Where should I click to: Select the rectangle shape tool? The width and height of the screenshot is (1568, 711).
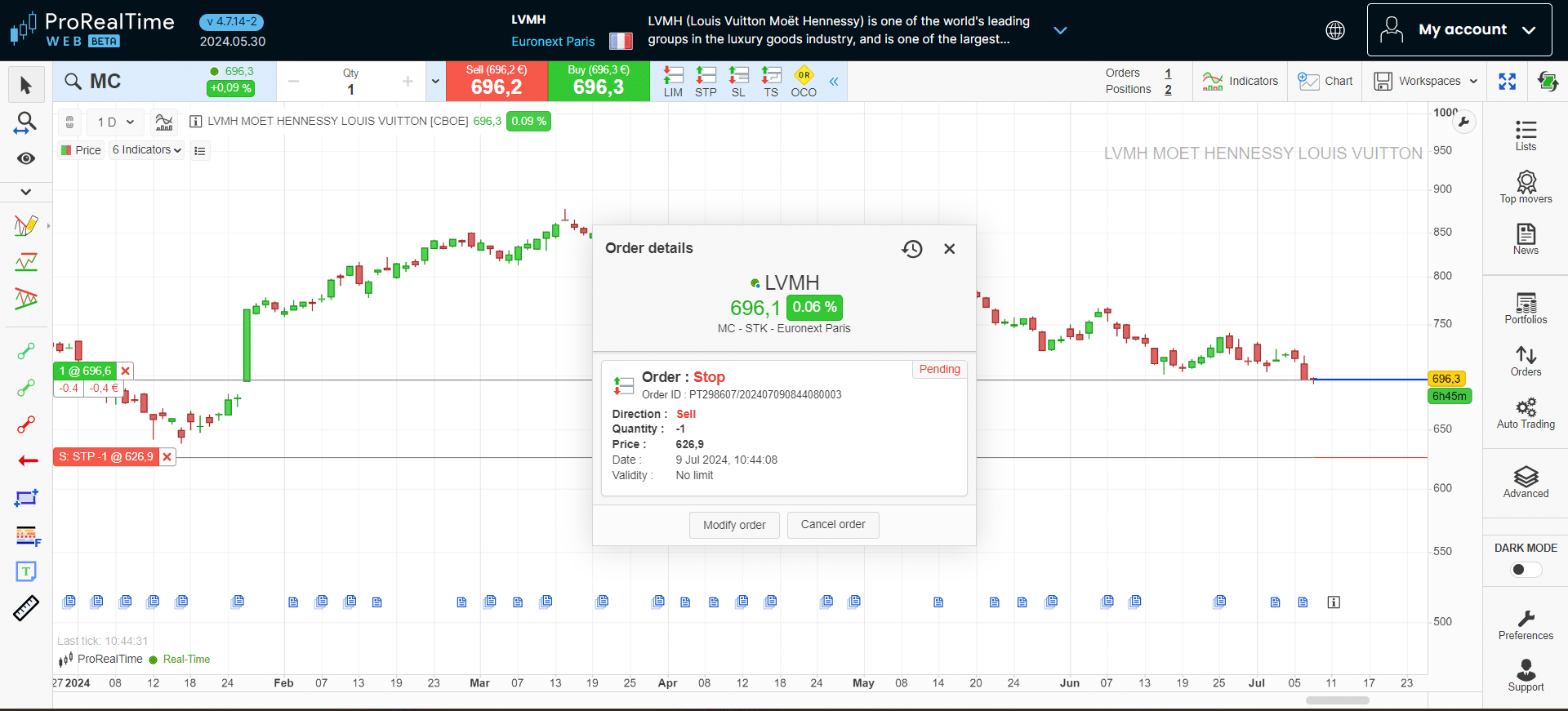pyautogui.click(x=26, y=498)
